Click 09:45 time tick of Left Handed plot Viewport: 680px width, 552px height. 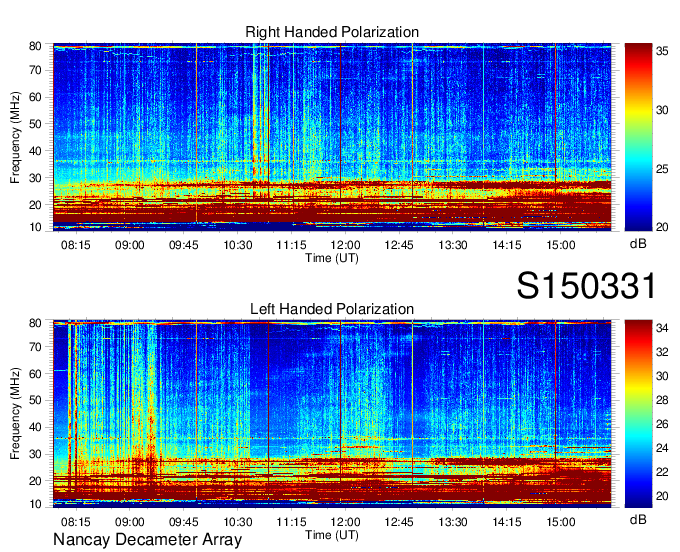click(183, 522)
